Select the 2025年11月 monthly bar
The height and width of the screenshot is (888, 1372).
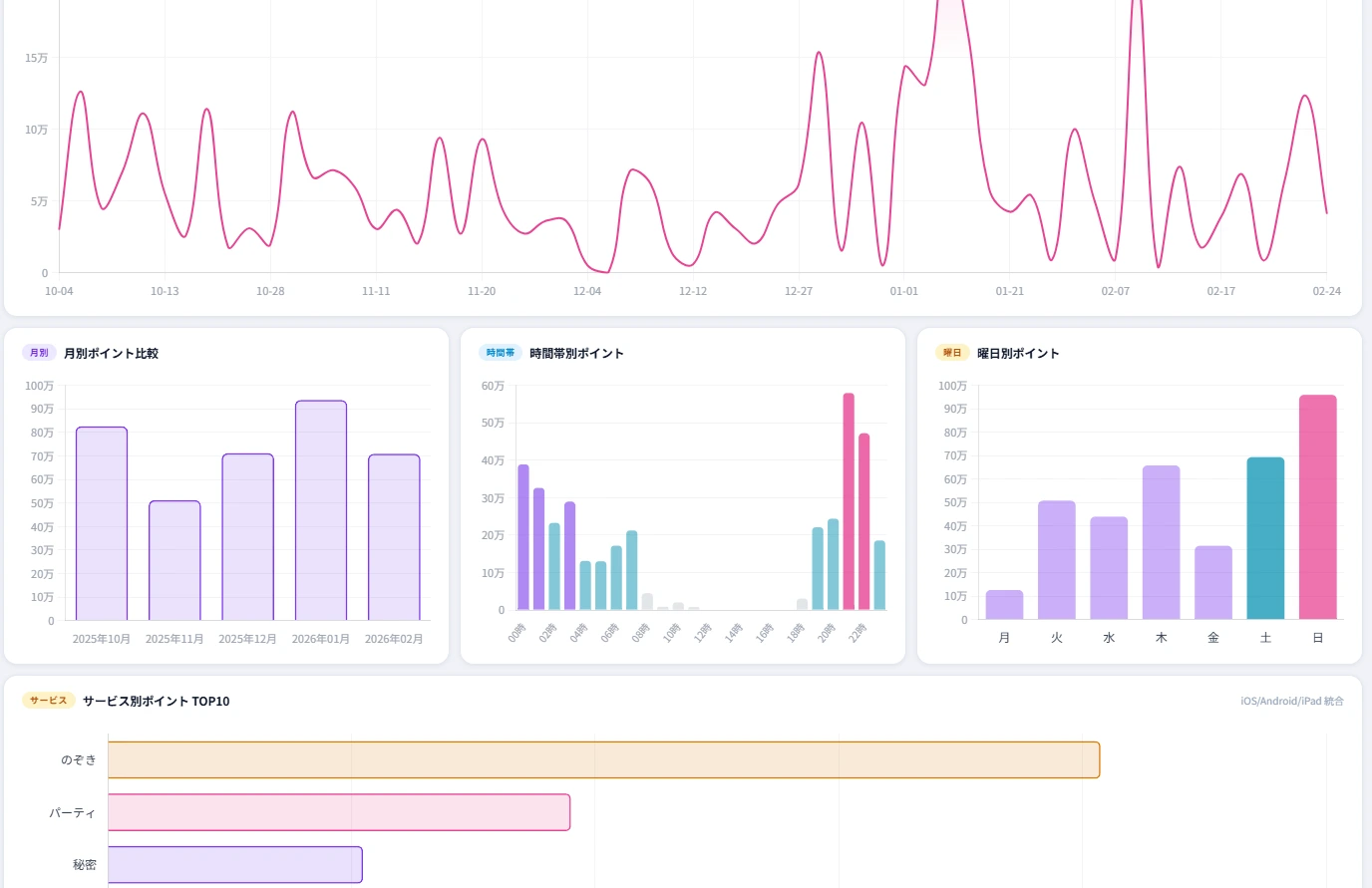pos(174,560)
